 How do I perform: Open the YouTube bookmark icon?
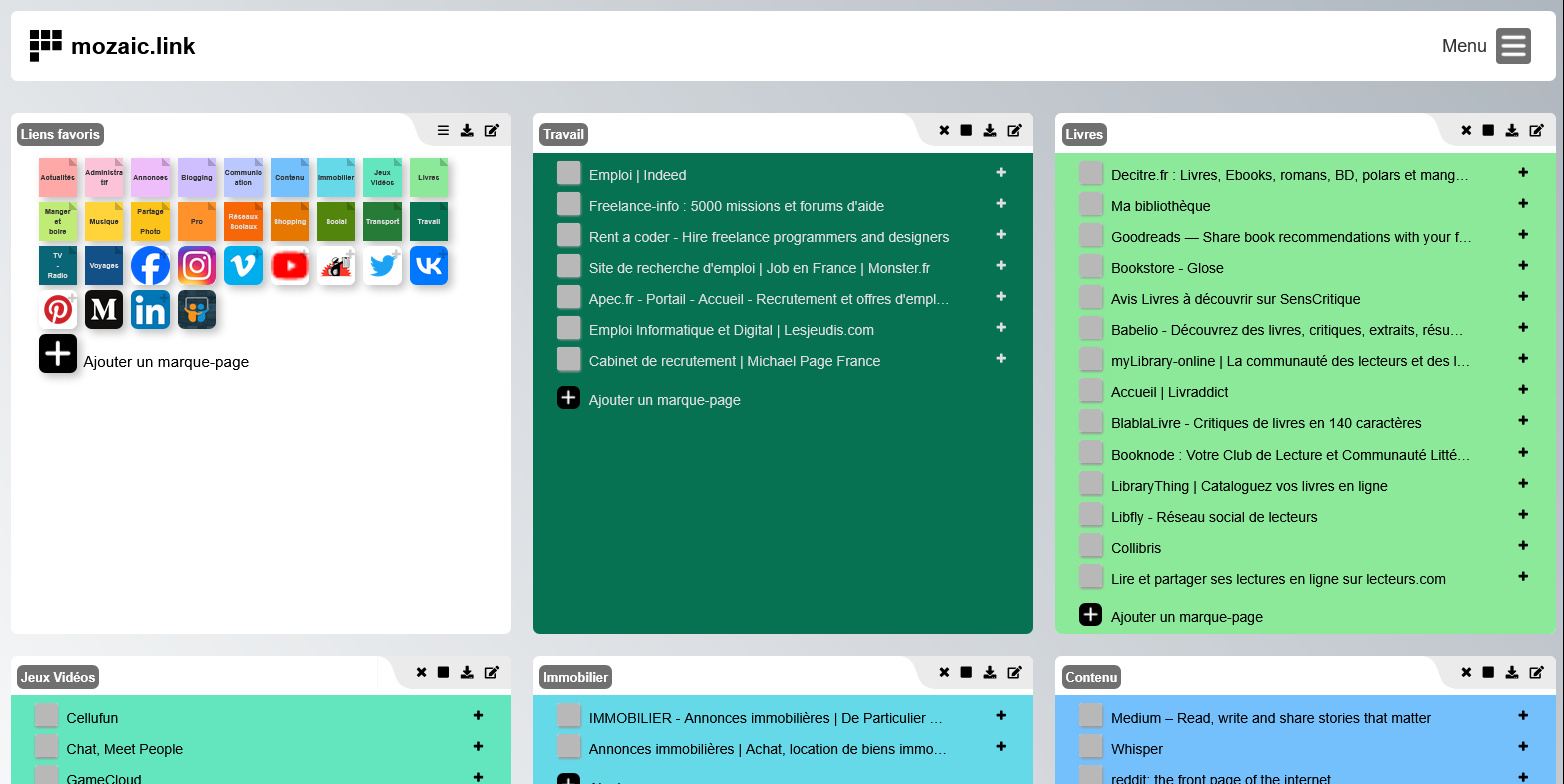tap(290, 266)
